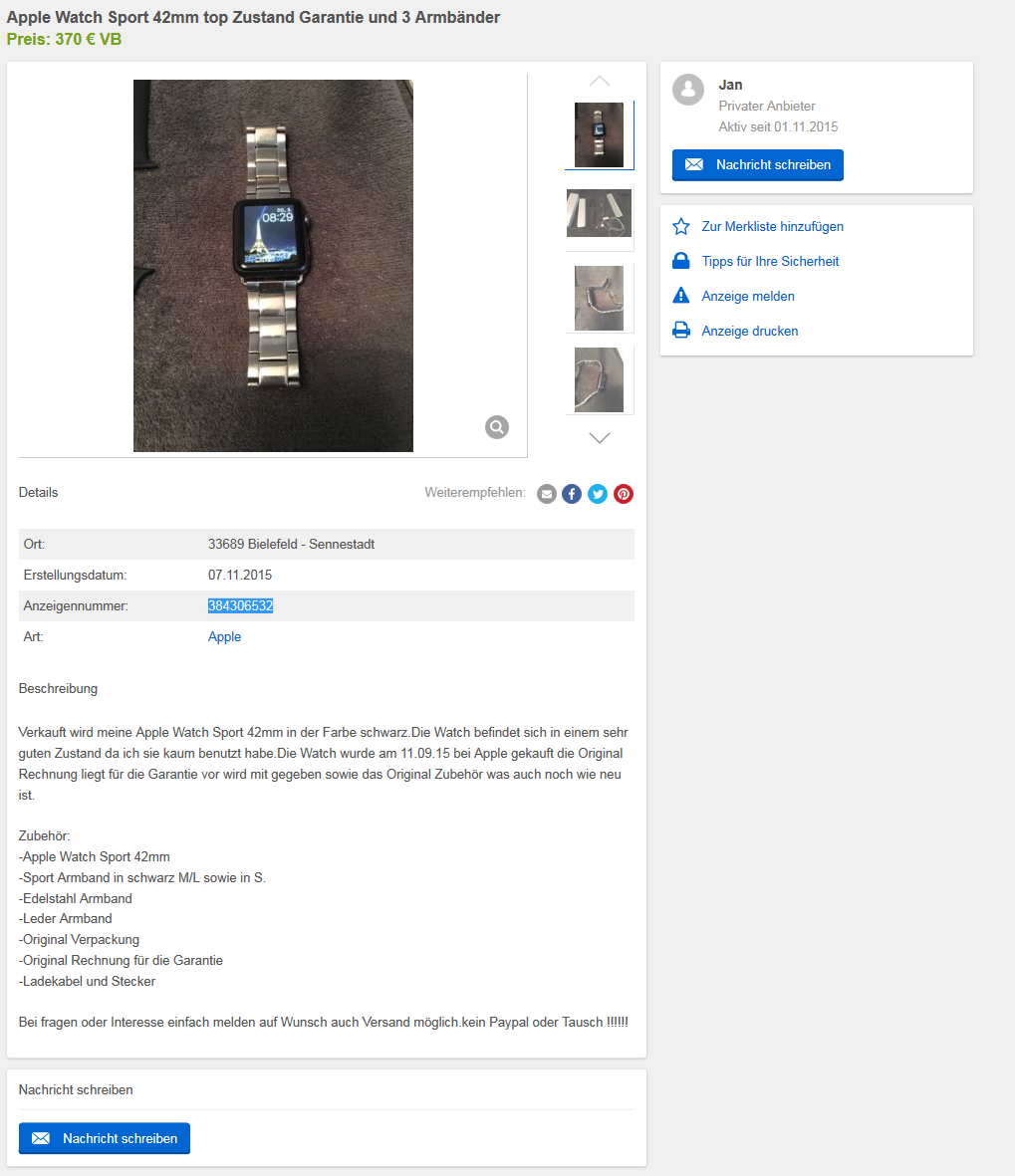1015x1176 pixels.
Task: Show previous thumbnails with up chevron
Action: point(600,81)
